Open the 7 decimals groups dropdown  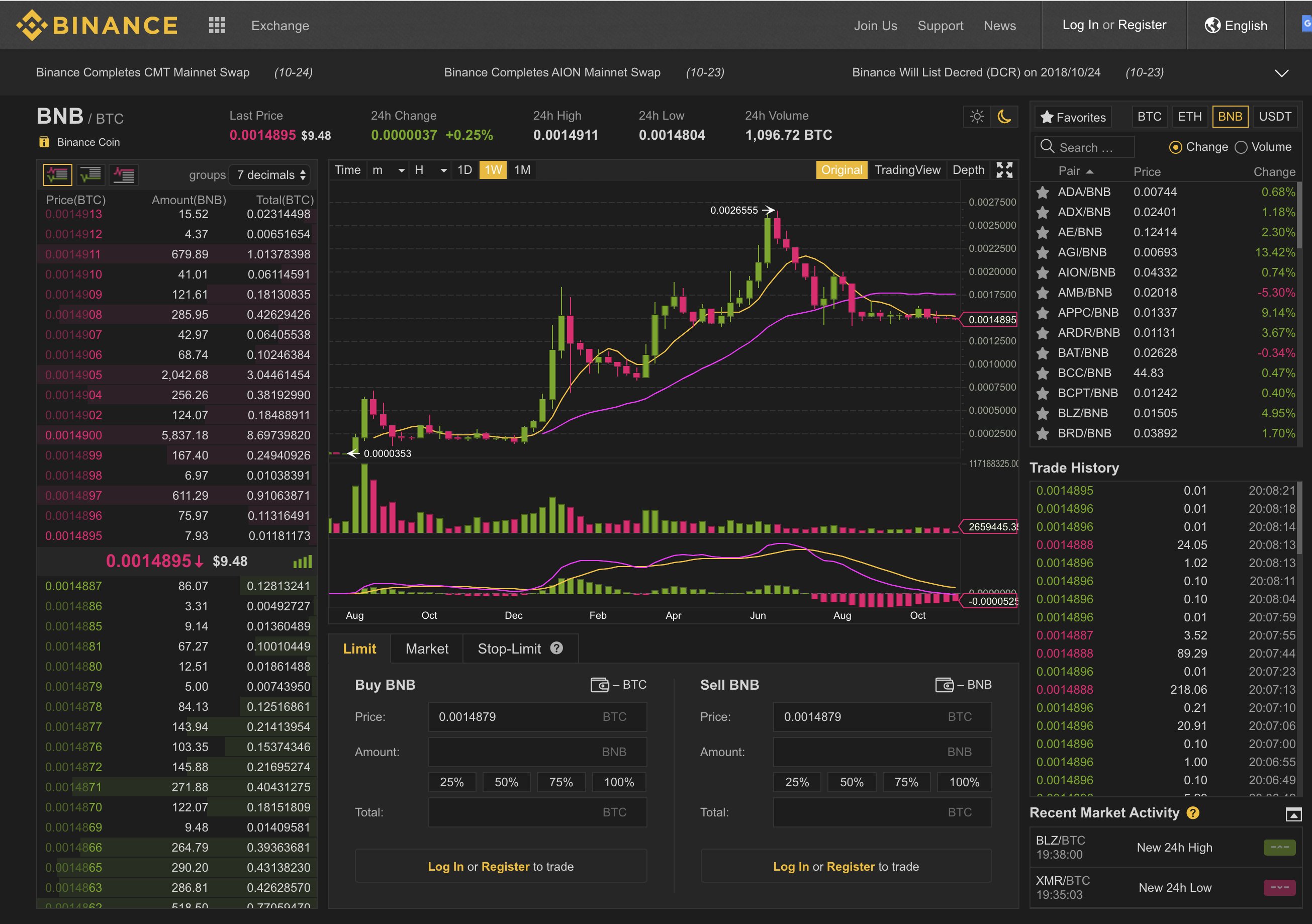(270, 175)
